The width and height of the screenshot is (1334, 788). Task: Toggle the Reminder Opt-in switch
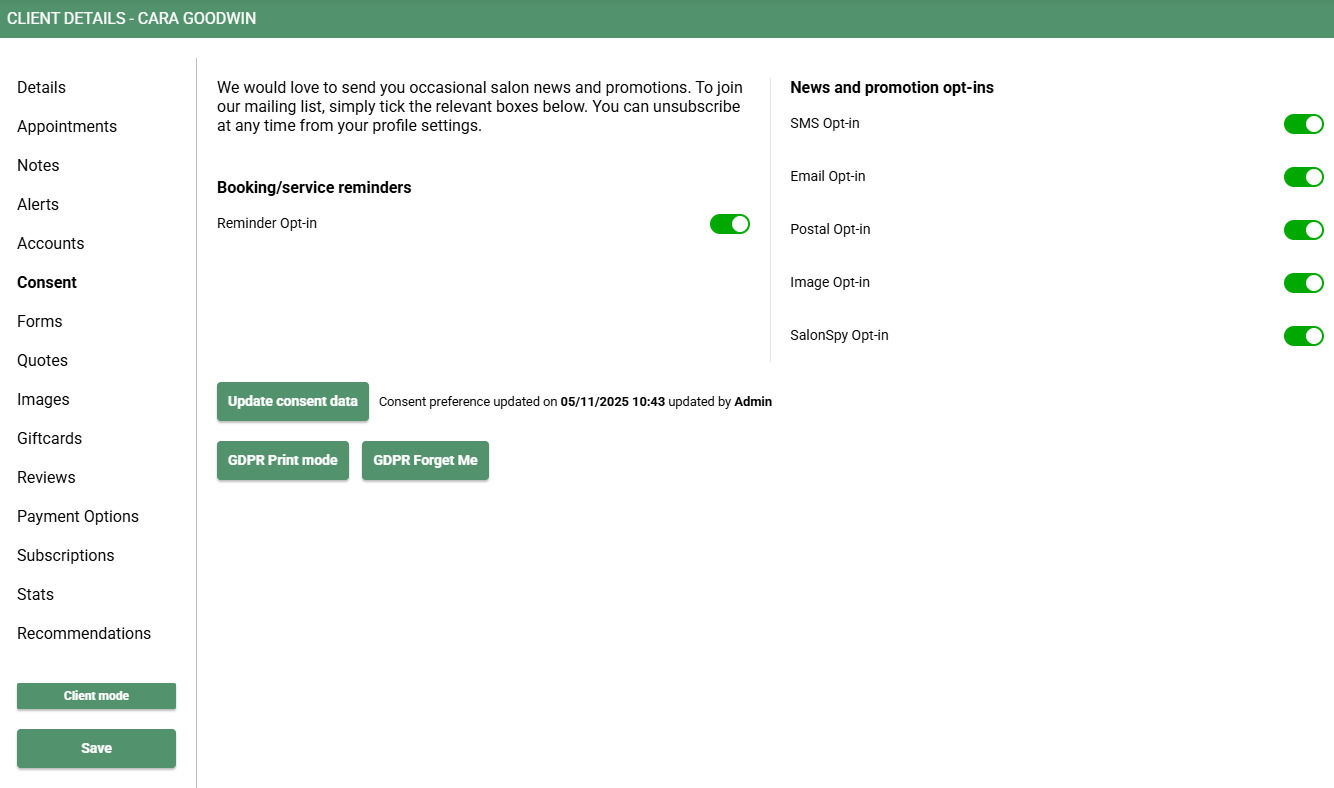point(729,224)
